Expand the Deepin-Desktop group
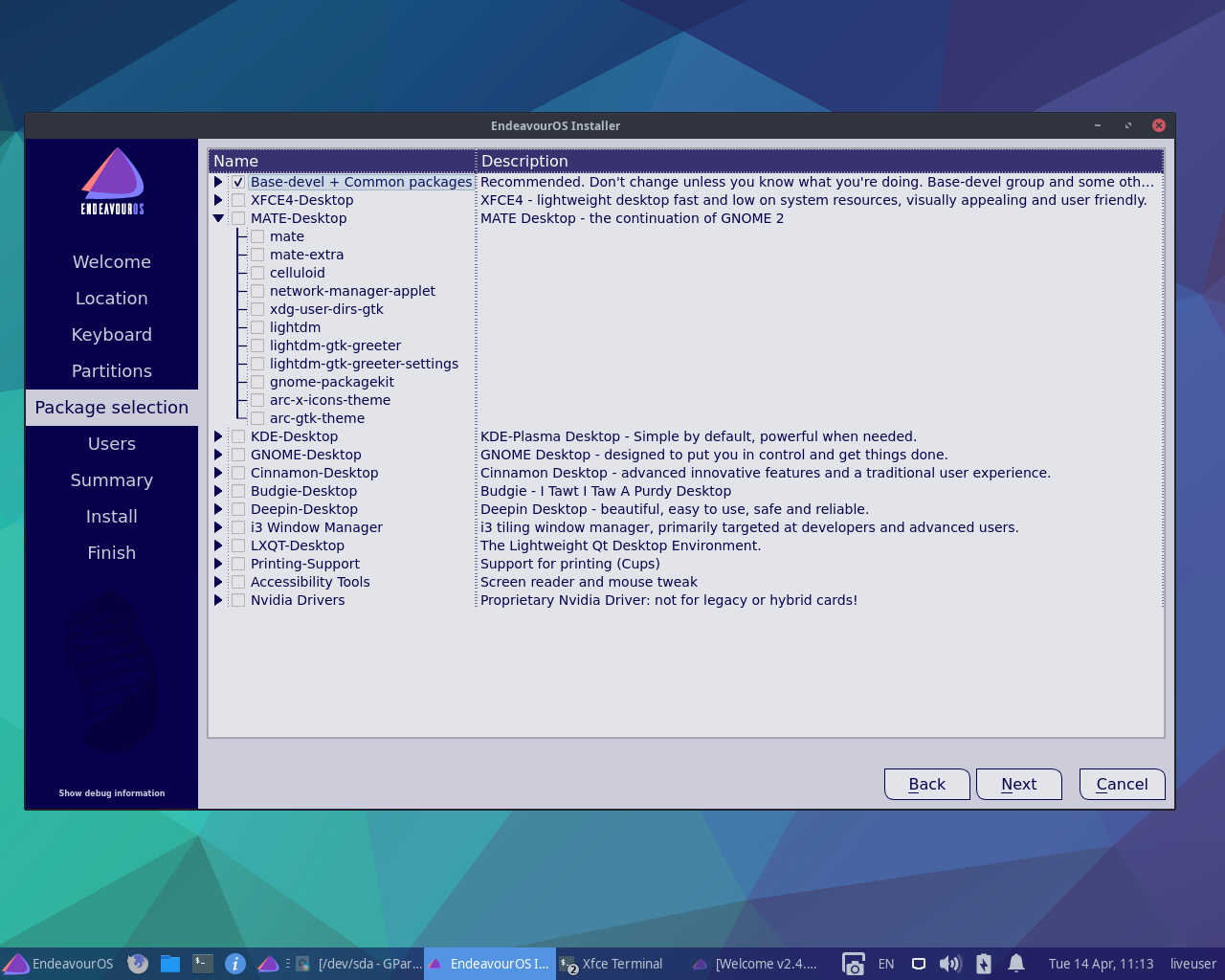The image size is (1225, 980). click(x=218, y=509)
